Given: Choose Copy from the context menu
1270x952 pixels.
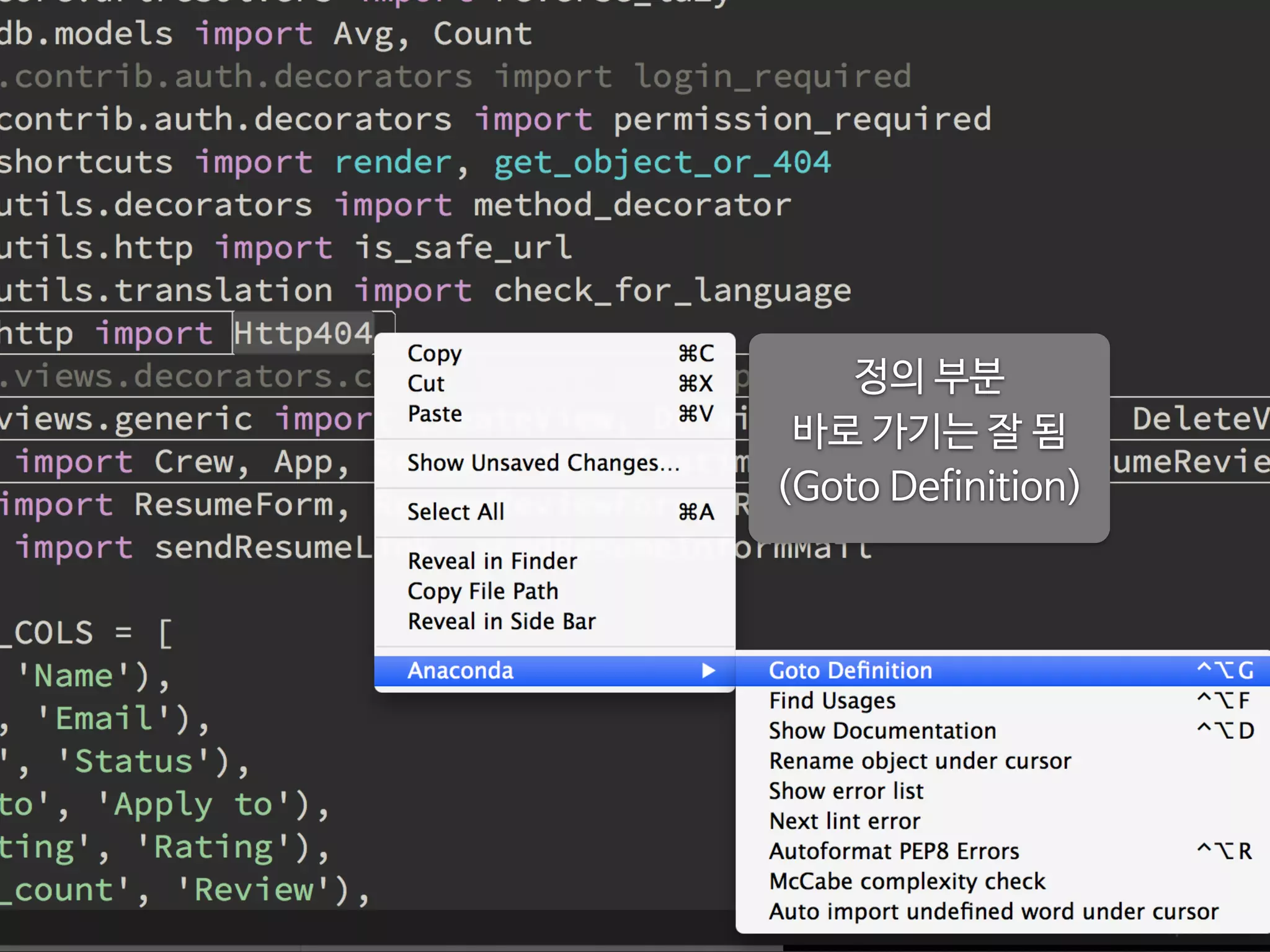Looking at the screenshot, I should tap(555, 353).
